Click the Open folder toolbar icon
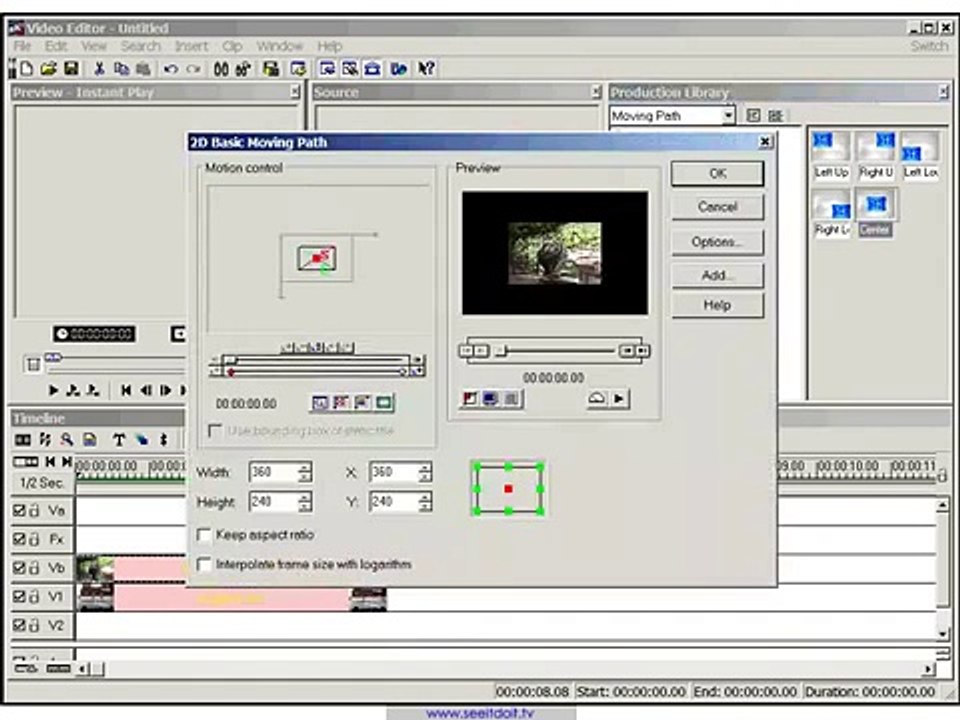 point(48,69)
